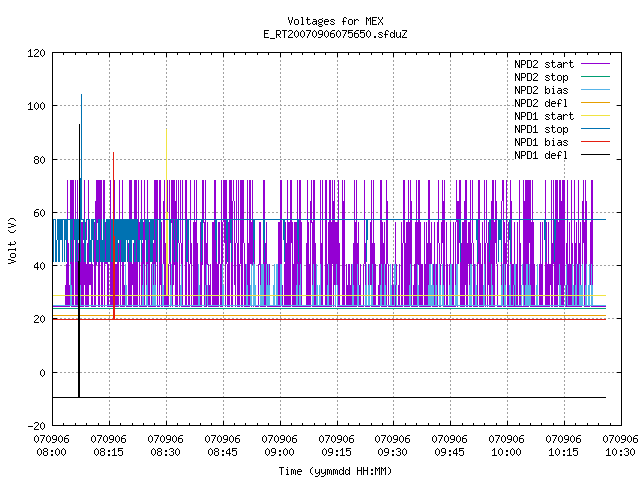Select the 'NPD1 start' legend label

(544, 116)
